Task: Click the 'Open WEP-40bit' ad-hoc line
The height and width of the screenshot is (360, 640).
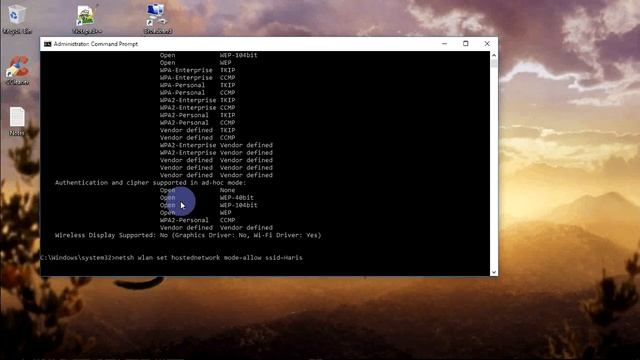Action: (x=207, y=198)
